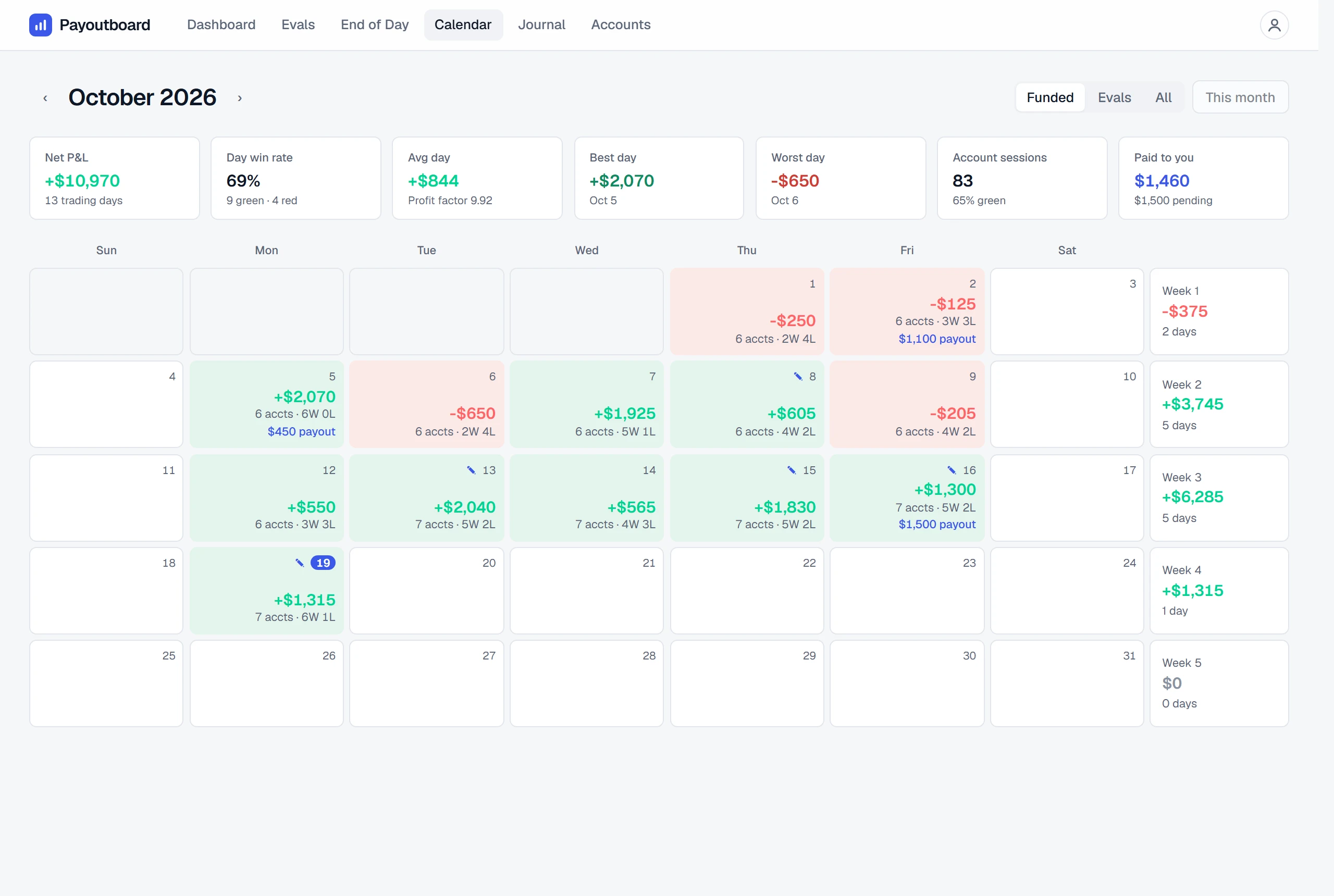Click the Week 4 +$1,315 total

(1192, 590)
